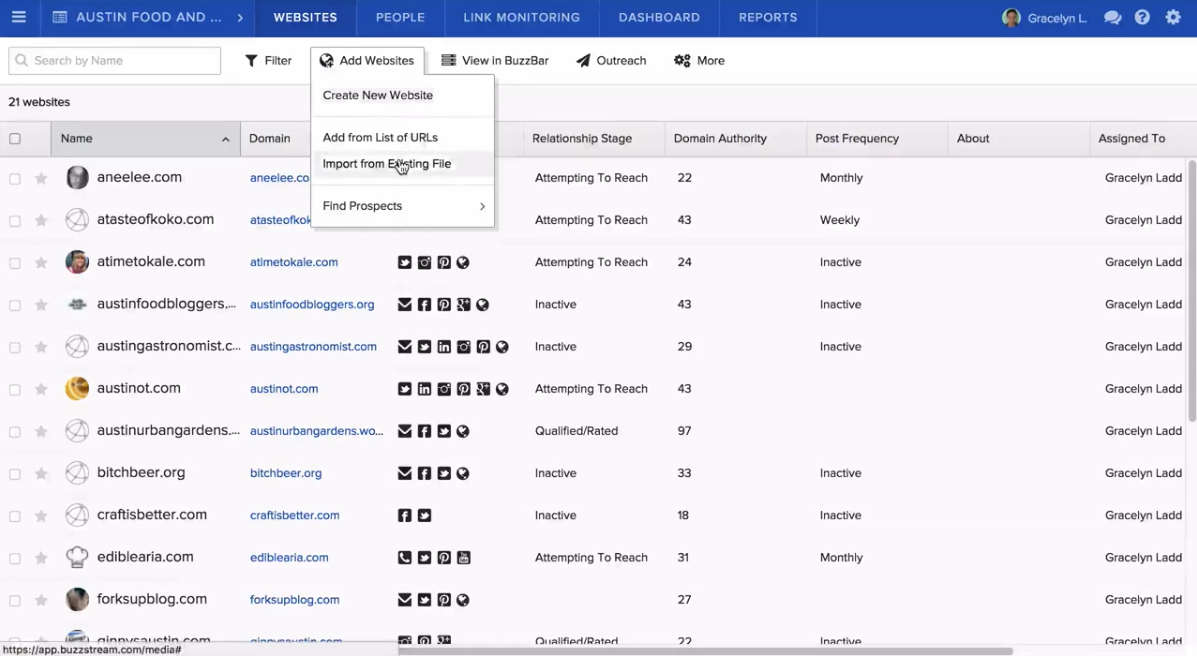Choose Import from Existing File
This screenshot has width=1197, height=656.
coord(403,163)
